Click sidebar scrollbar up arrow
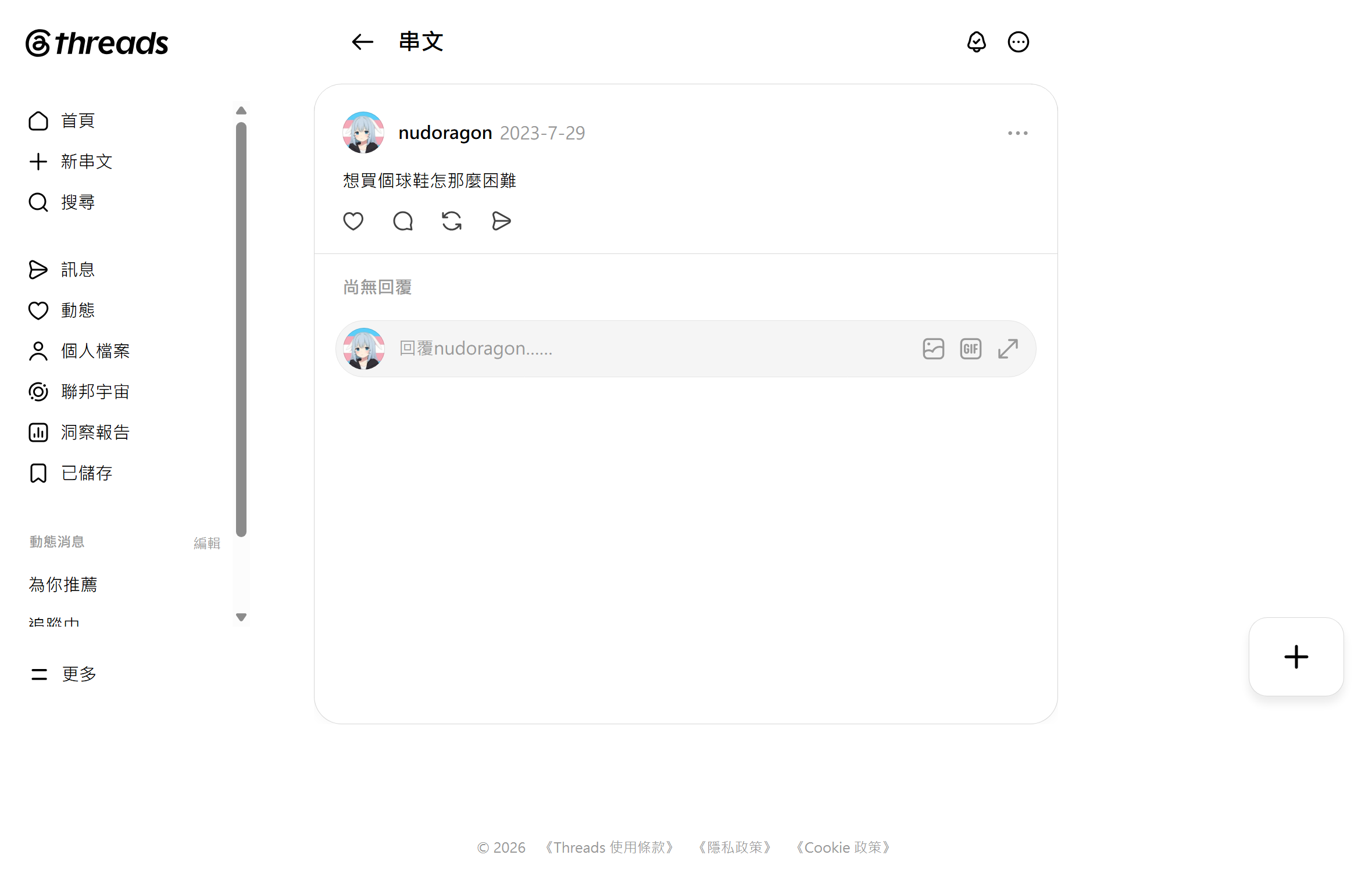Image resolution: width=1372 pixels, height=887 pixels. [x=241, y=110]
